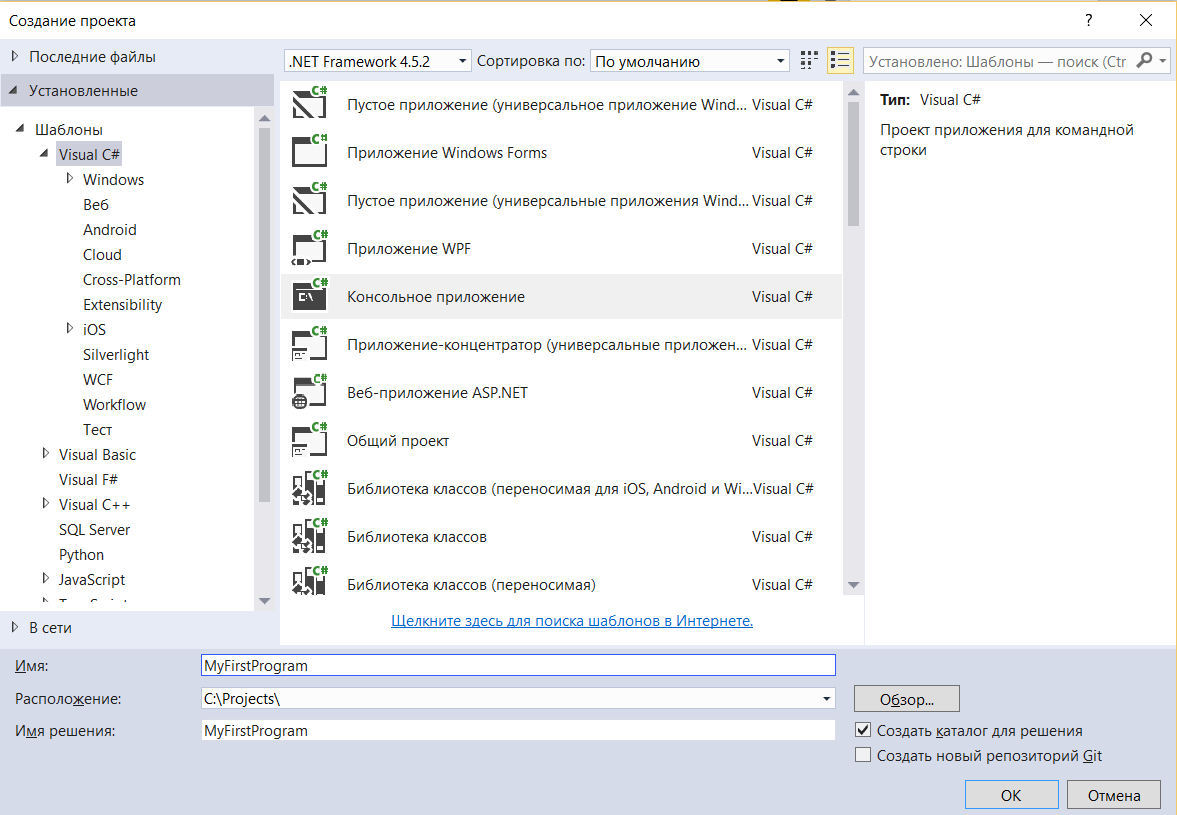Click the template list scroll-down arrow
Screen dimensions: 1177x815
click(x=853, y=585)
